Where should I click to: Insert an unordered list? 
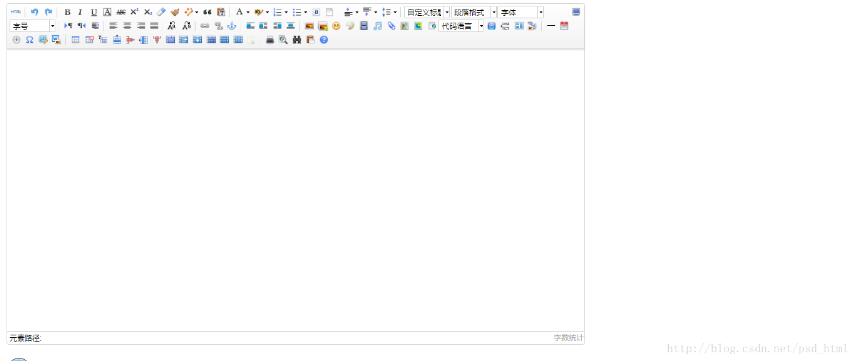[297, 12]
